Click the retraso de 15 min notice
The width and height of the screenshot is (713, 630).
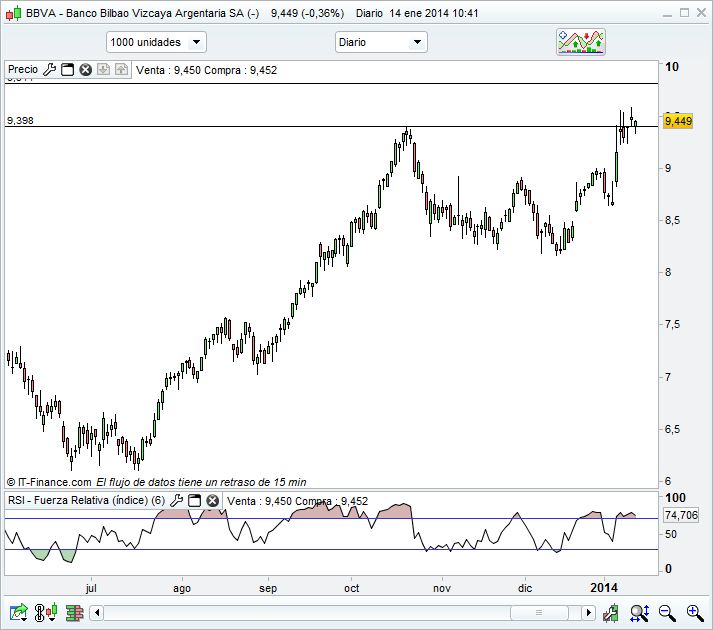[201, 482]
